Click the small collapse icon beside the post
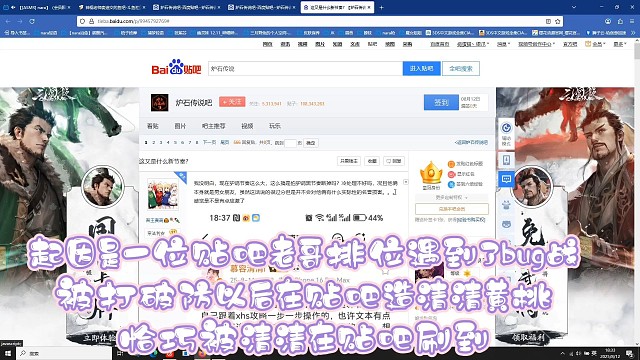 (x=405, y=182)
